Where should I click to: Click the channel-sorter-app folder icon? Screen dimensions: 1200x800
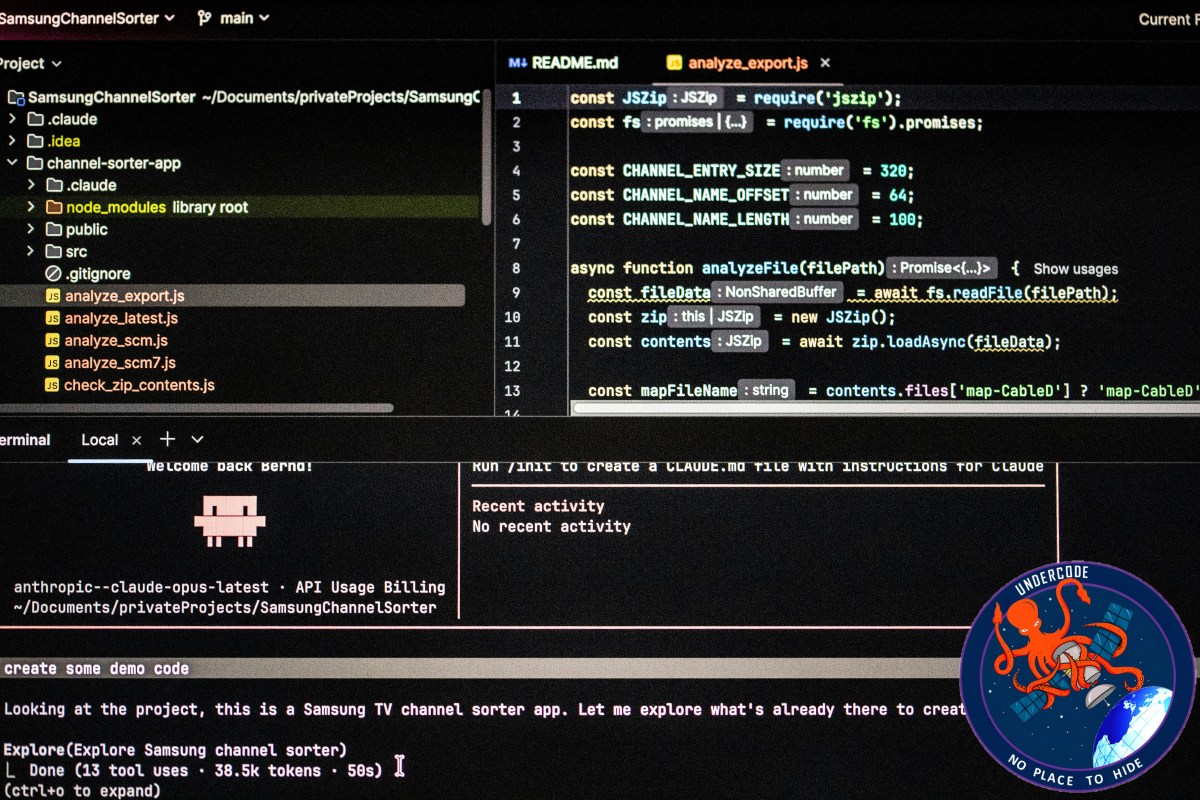(35, 163)
